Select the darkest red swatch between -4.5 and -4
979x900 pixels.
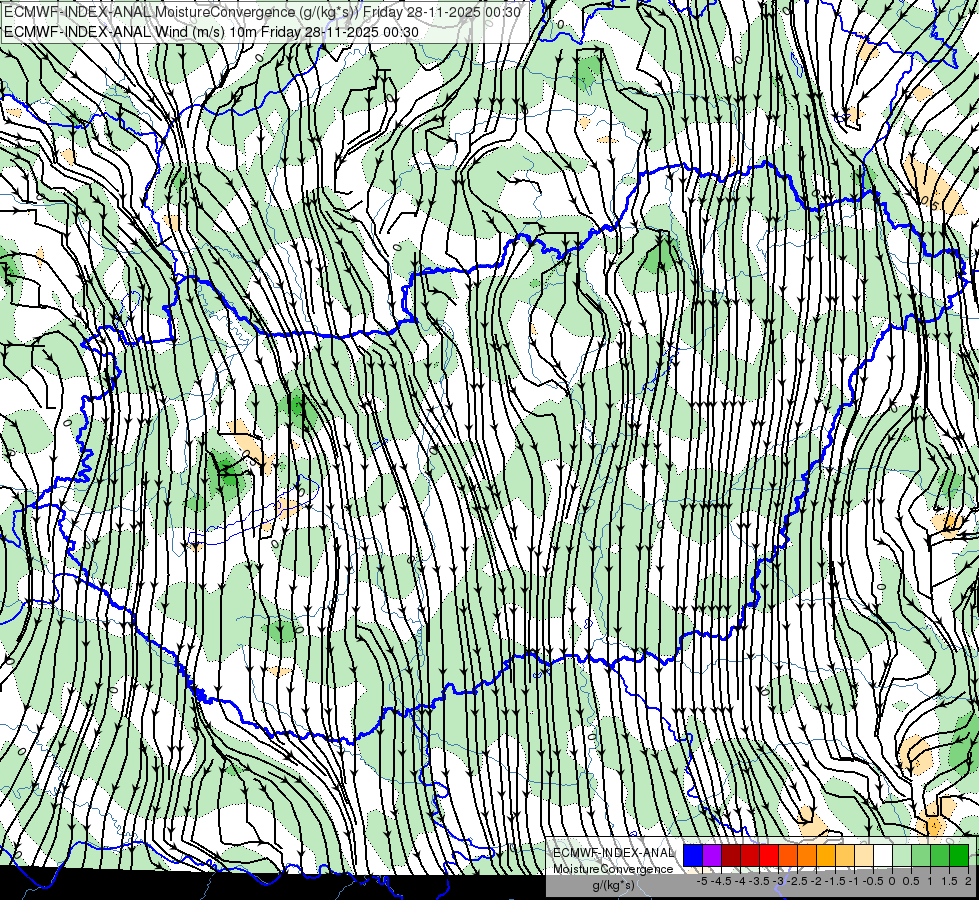tap(731, 855)
